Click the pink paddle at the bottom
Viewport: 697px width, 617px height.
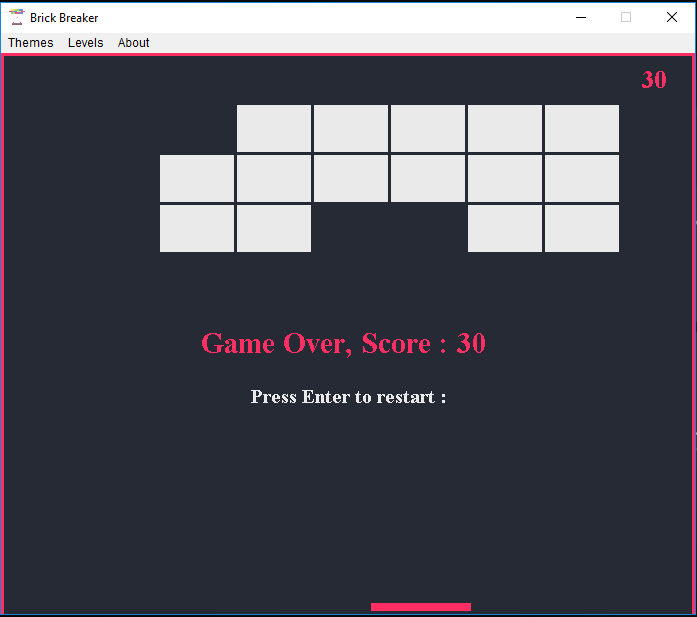point(421,607)
